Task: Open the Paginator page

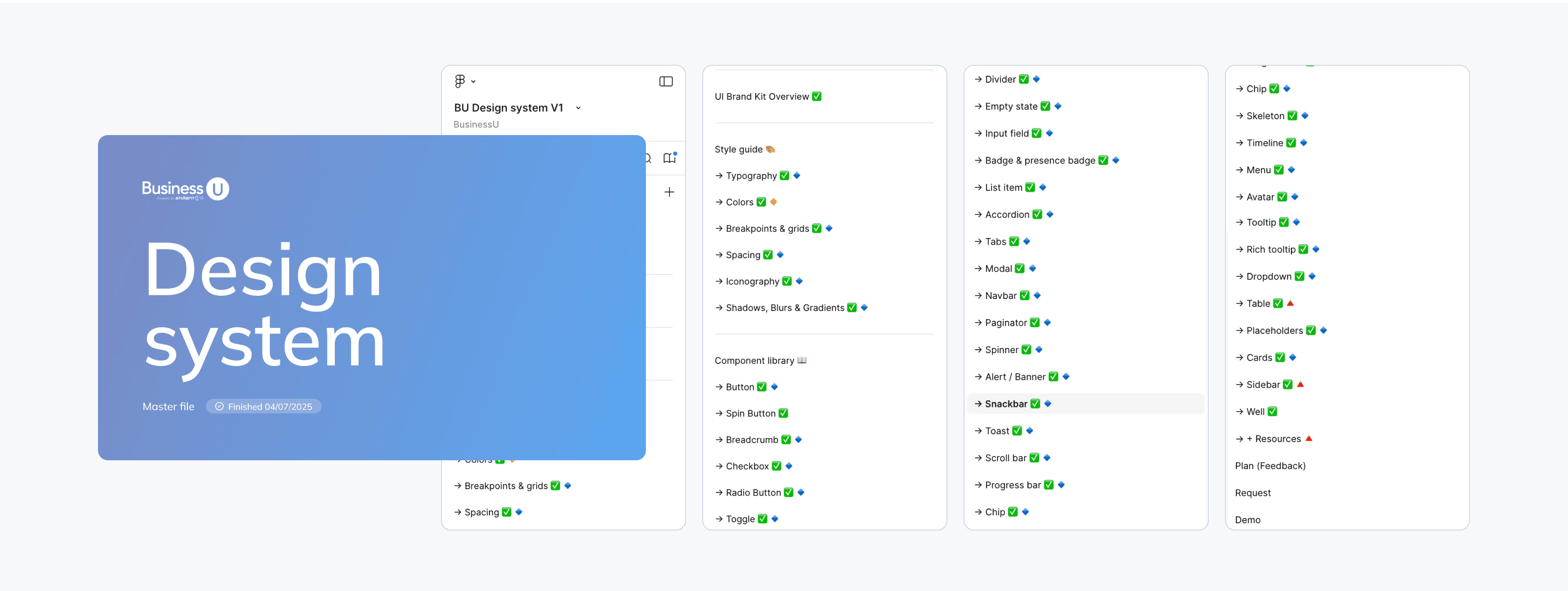Action: (1012, 322)
